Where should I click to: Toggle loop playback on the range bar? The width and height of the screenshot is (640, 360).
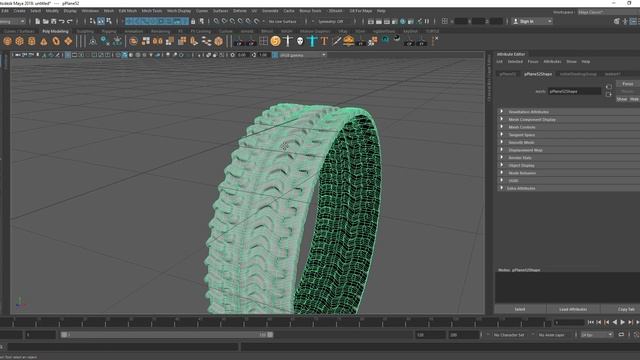[621, 335]
